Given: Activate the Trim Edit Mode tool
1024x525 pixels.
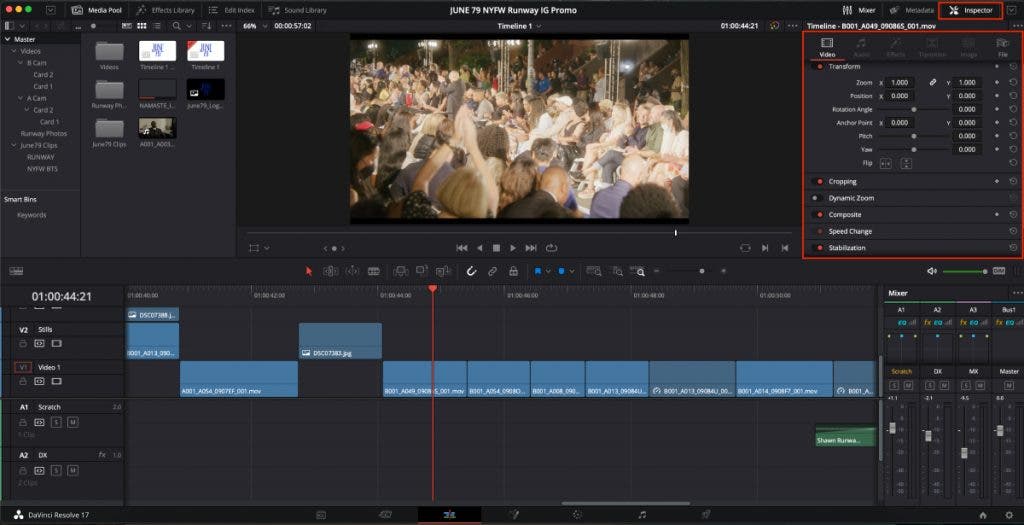Looking at the screenshot, I should pos(330,271).
